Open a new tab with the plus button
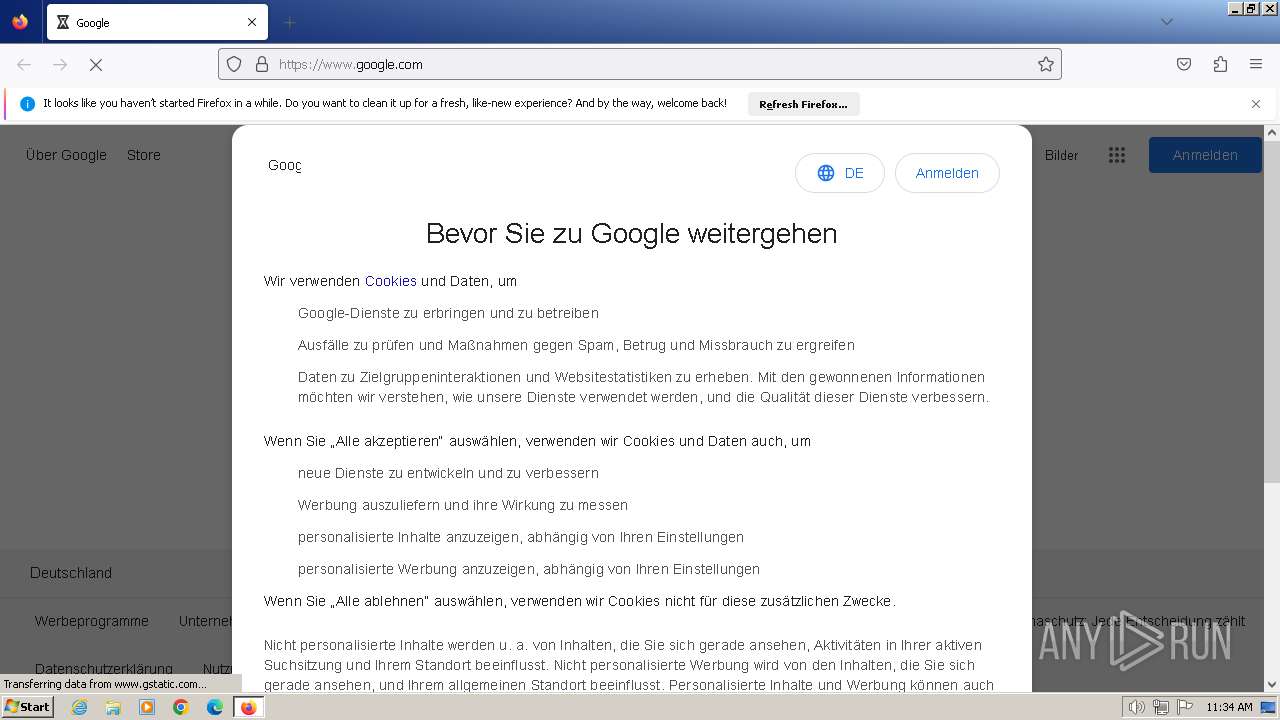The height and width of the screenshot is (720, 1280). (x=290, y=22)
